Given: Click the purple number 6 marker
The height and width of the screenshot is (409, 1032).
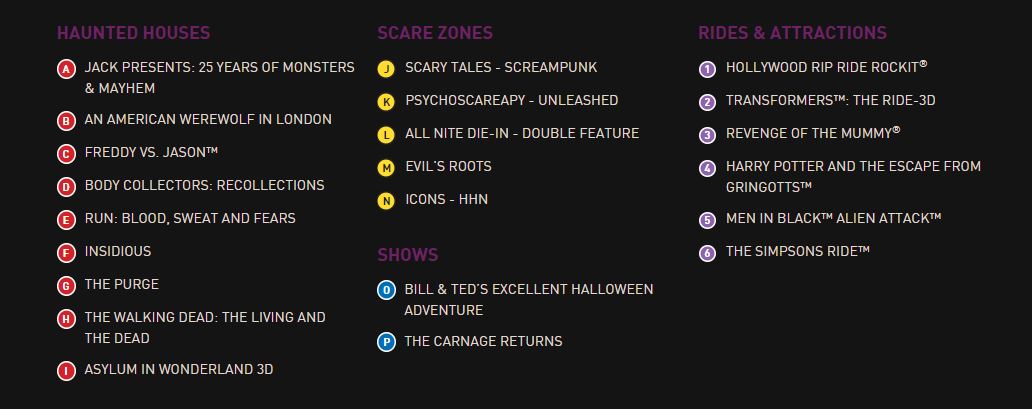Looking at the screenshot, I should pyautogui.click(x=708, y=254).
